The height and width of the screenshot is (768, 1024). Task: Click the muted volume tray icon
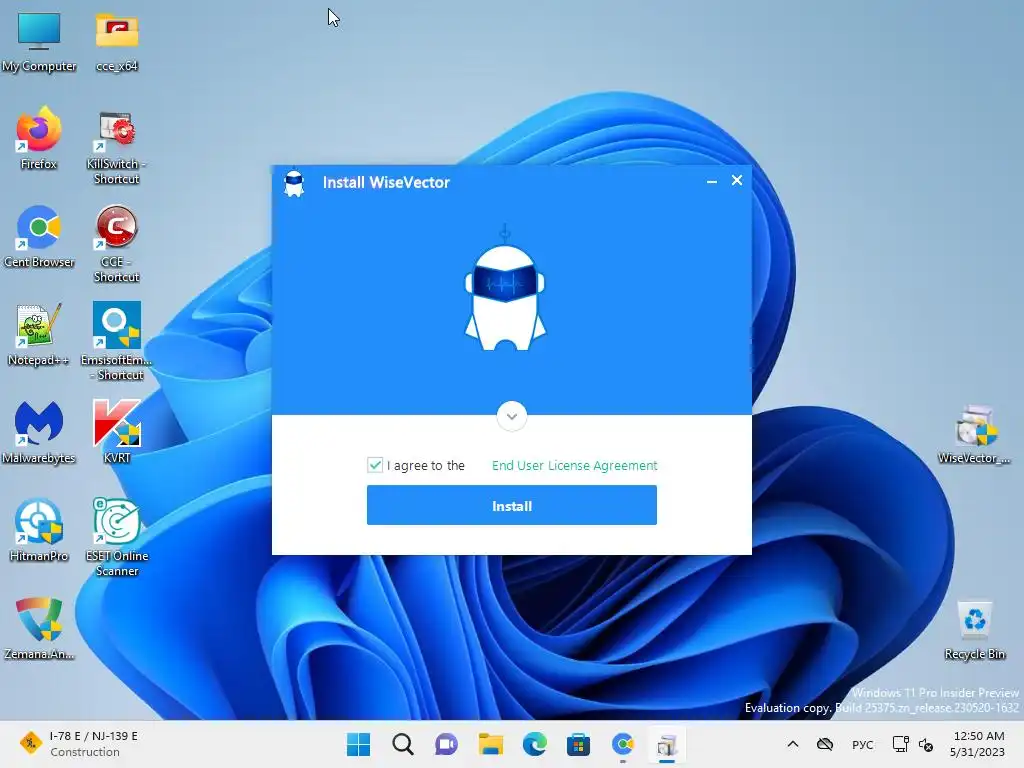925,744
